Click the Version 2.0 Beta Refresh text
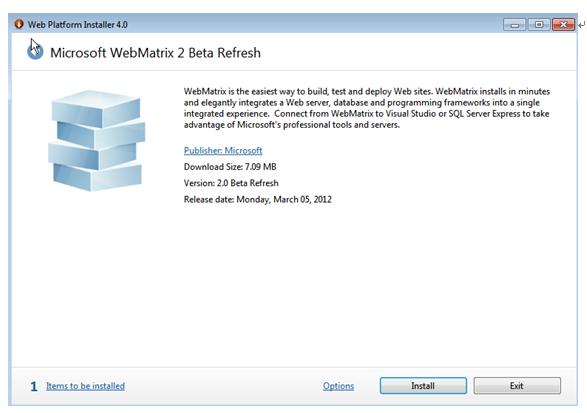587x413 pixels. click(231, 183)
